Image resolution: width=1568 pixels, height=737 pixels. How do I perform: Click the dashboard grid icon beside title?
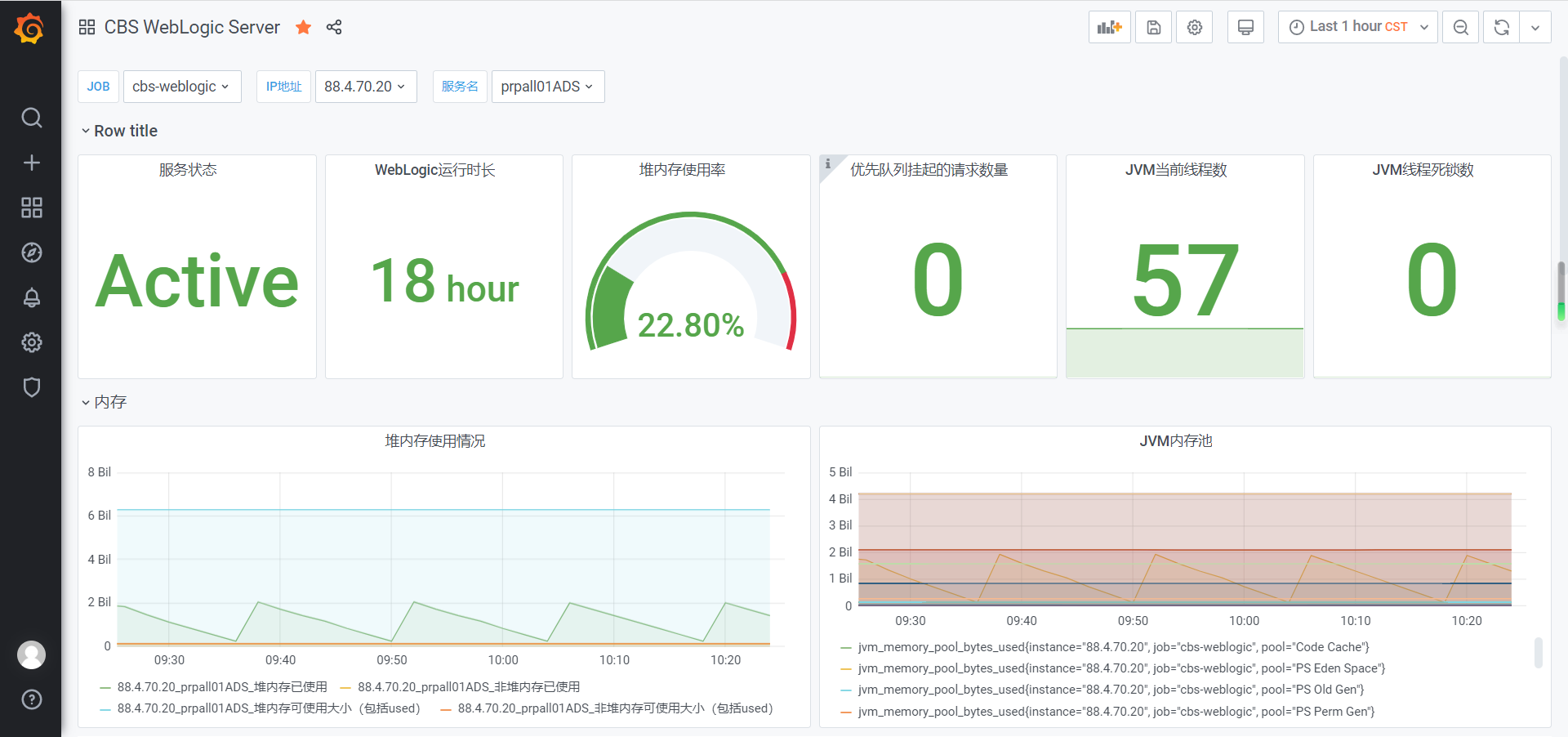(x=87, y=27)
